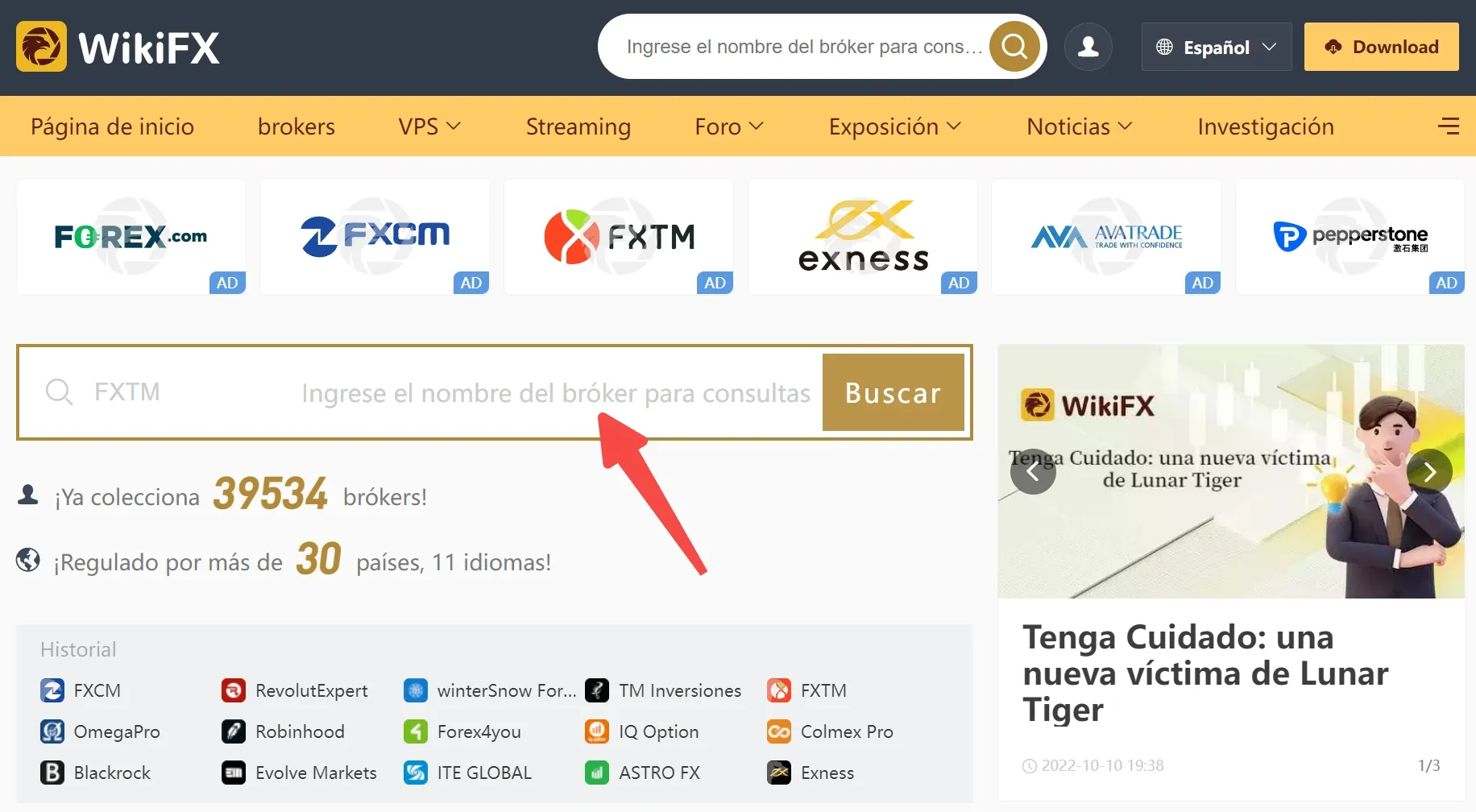Click the Forex4you icon in Historial
Viewport: 1476px width, 812px height.
pyautogui.click(x=416, y=731)
